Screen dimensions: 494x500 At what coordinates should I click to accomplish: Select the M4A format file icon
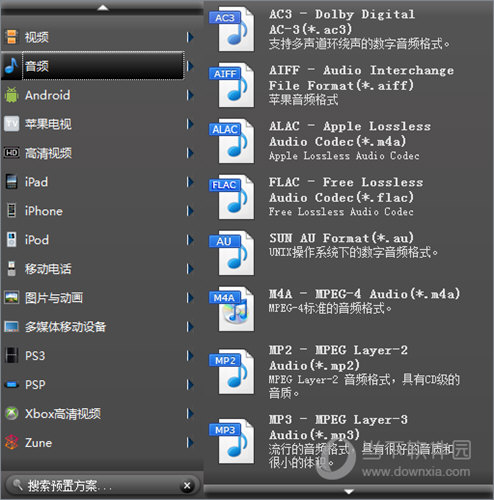[232, 310]
